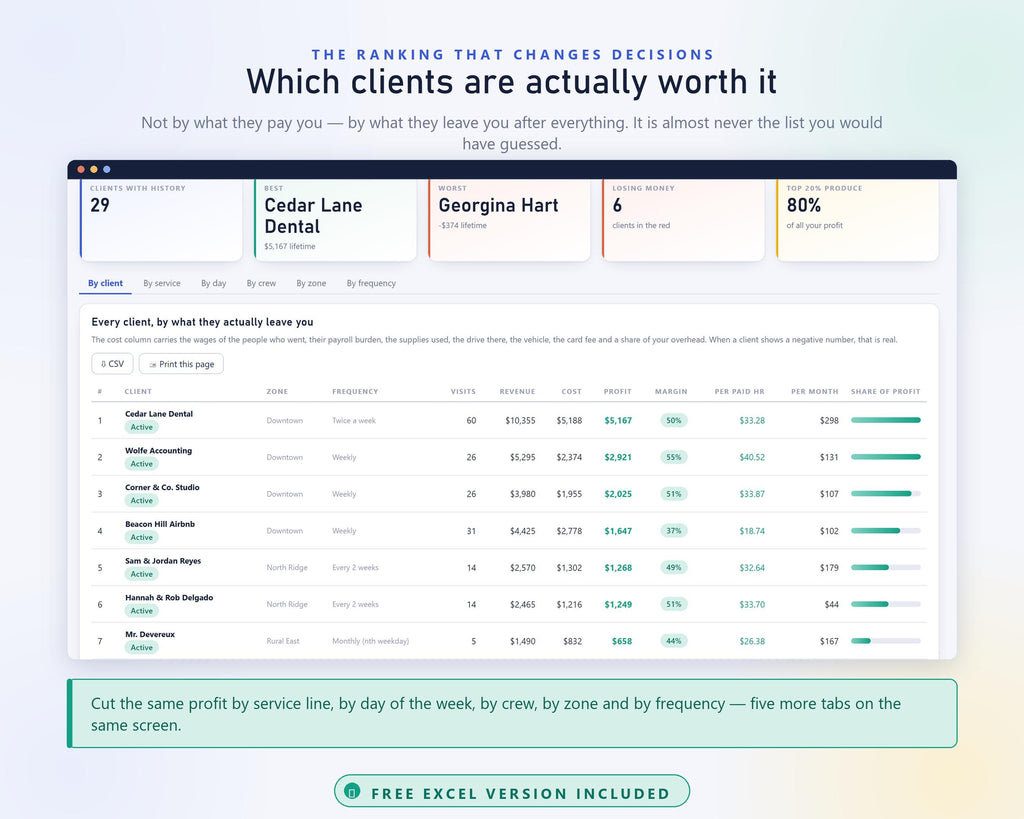The height and width of the screenshot is (819, 1024).
Task: Click the Hannah & Rob Delgado client name
Action: tap(169, 597)
